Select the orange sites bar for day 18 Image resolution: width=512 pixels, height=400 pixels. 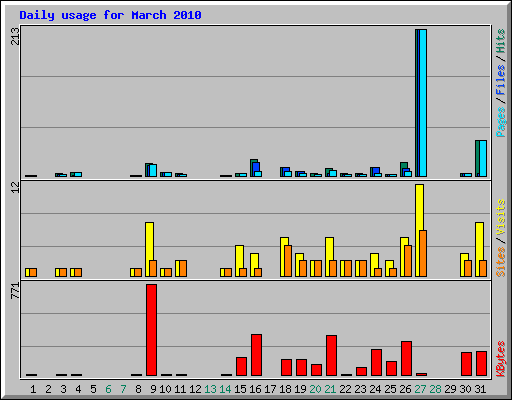click(x=288, y=261)
